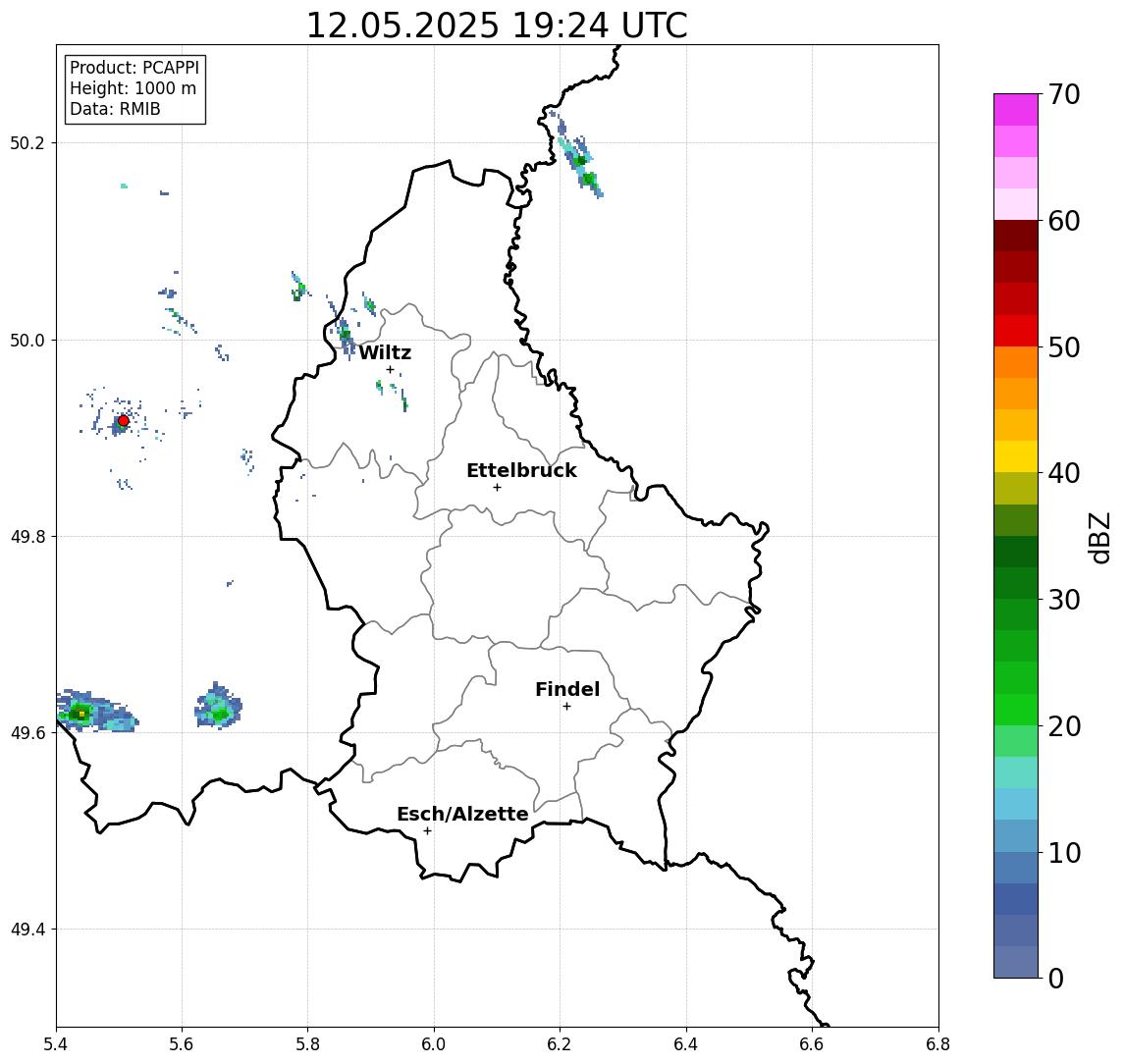Click the title 12.05.2025 19:24 UTC
Image resolution: width=1124 pixels, height=1064 pixels.
pos(497,26)
